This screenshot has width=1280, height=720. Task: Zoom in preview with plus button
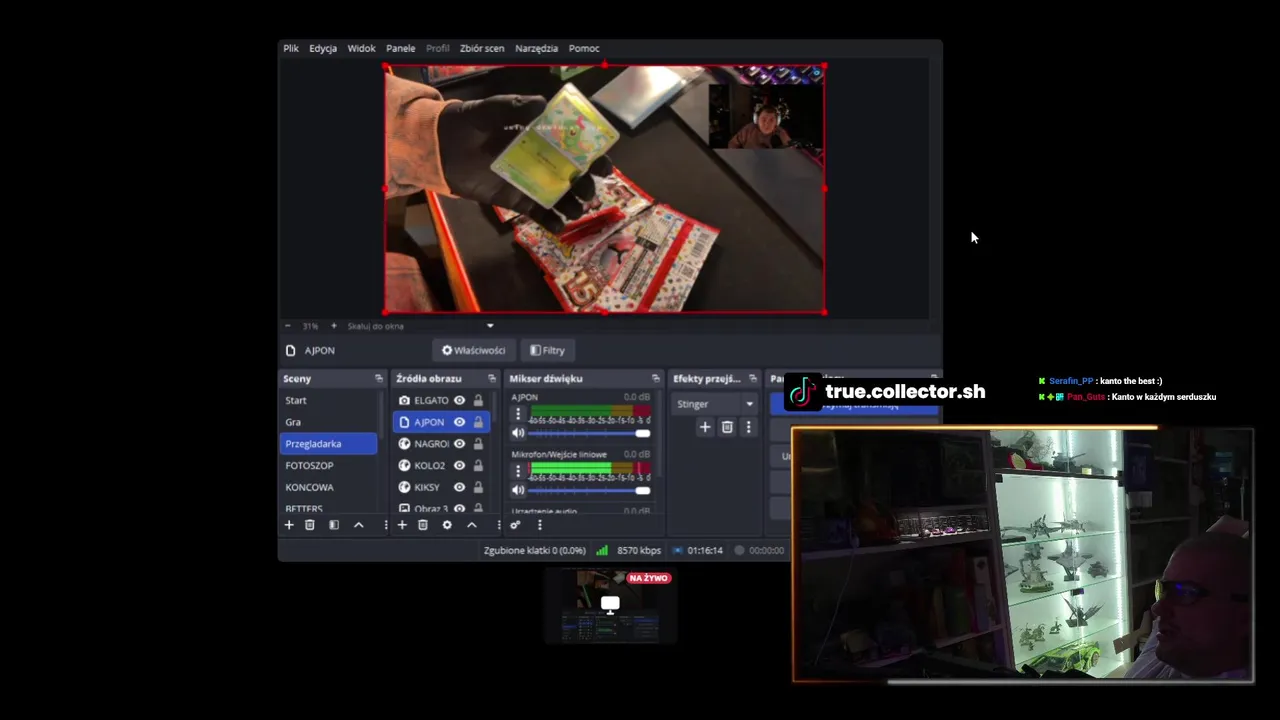[x=333, y=326]
